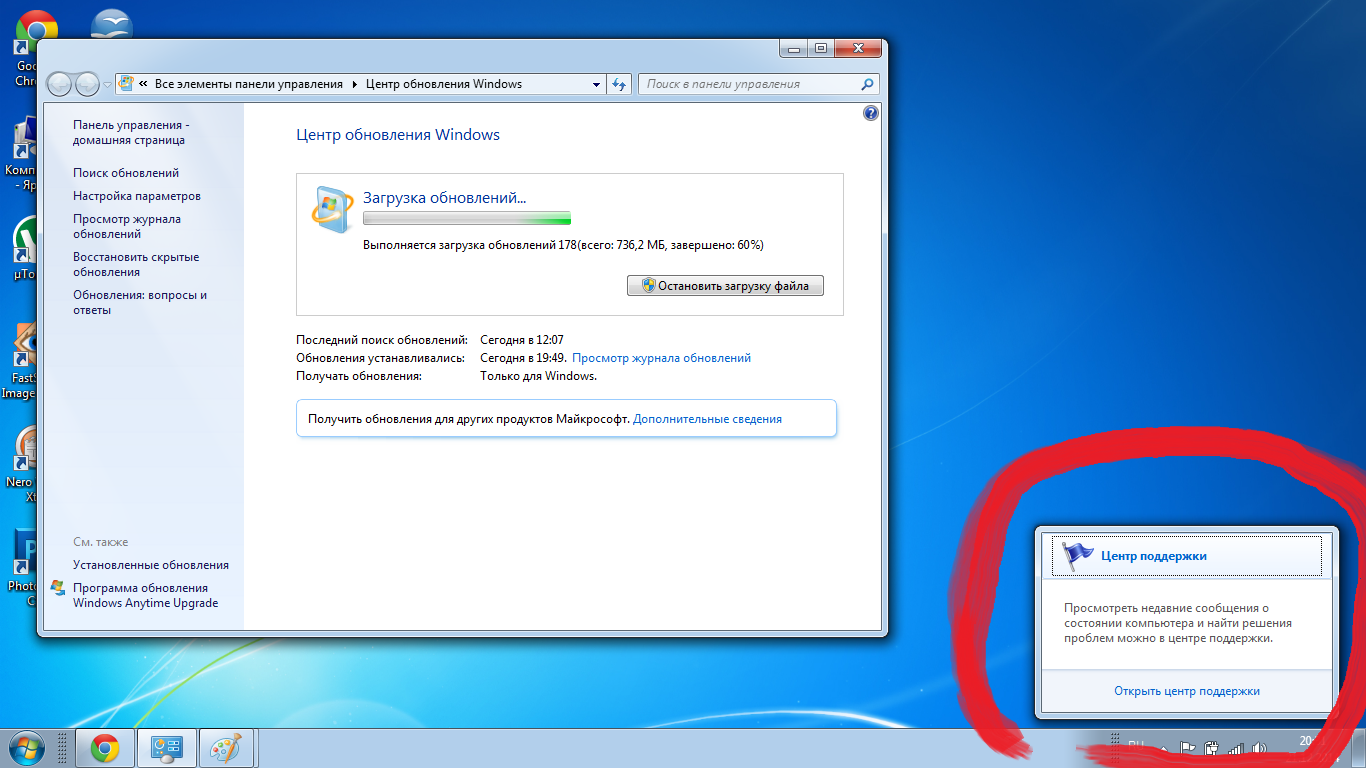Image resolution: width=1366 pixels, height=768 pixels.
Task: Click the magnifier icon in search box
Action: [x=867, y=84]
